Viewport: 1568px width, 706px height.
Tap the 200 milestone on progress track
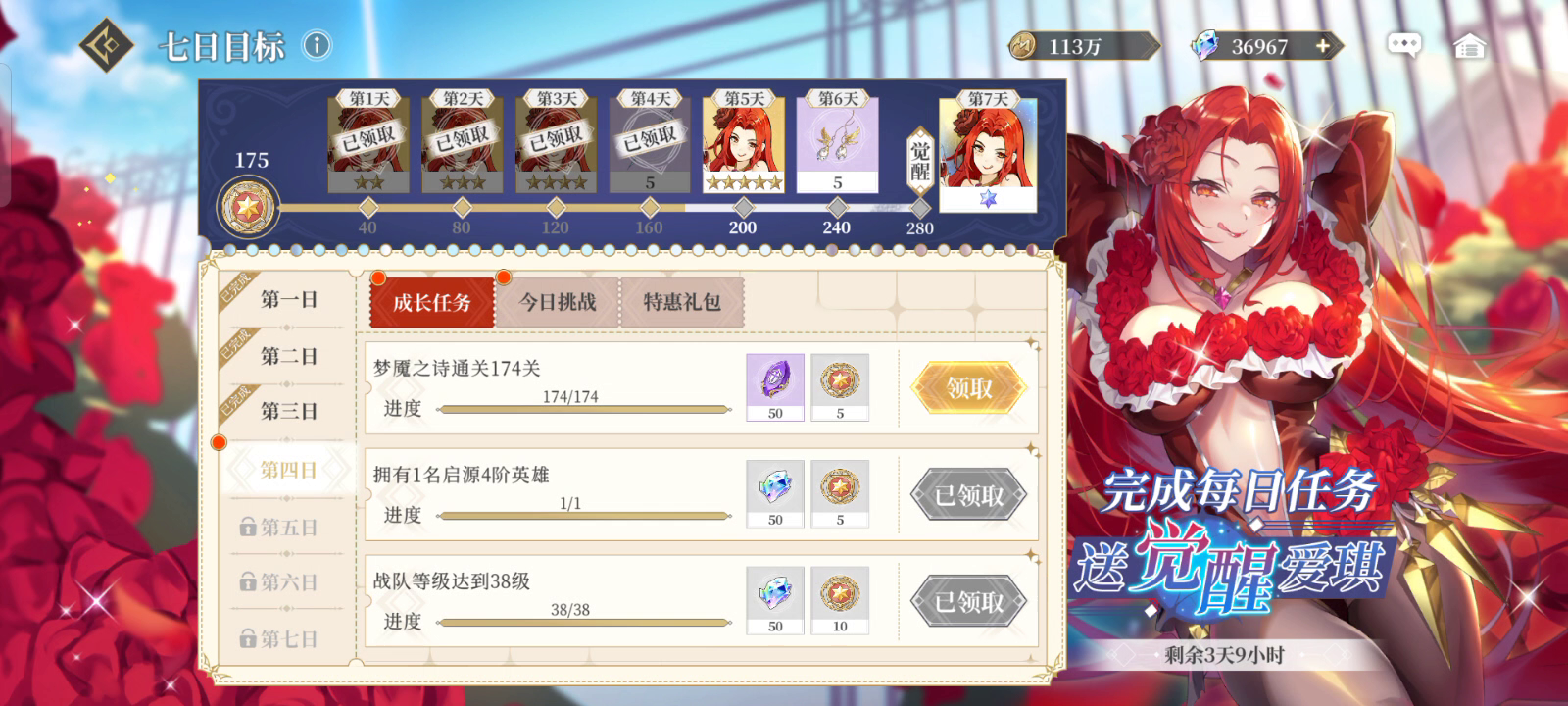743,218
